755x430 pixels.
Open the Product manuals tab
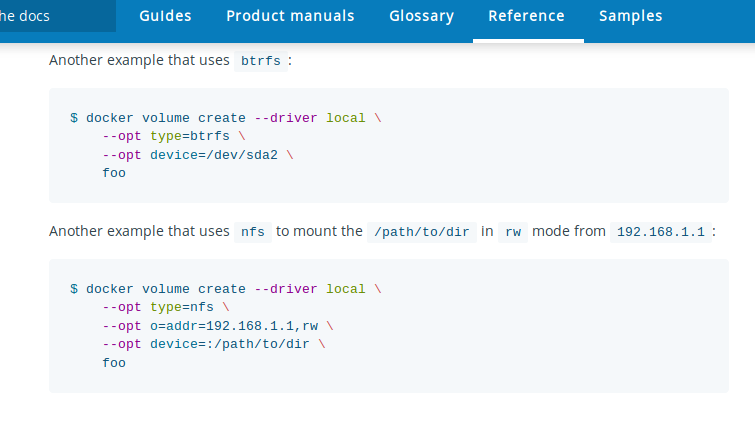coord(290,16)
